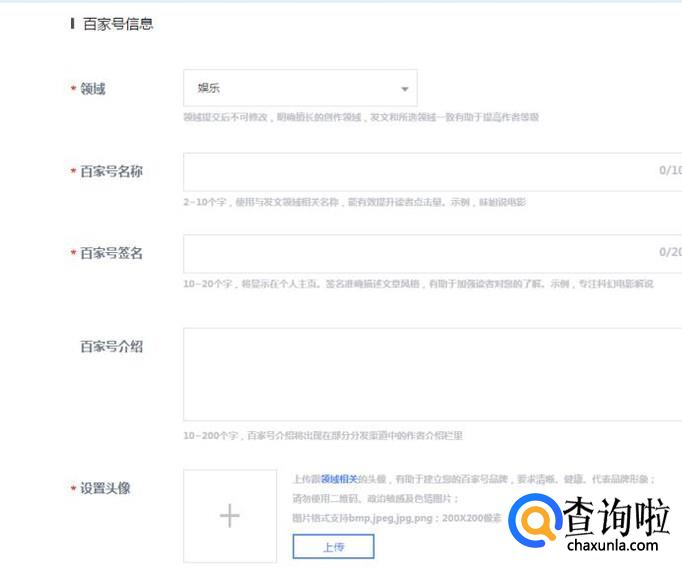Click the 10~200个字 hint under 介绍

point(322,436)
